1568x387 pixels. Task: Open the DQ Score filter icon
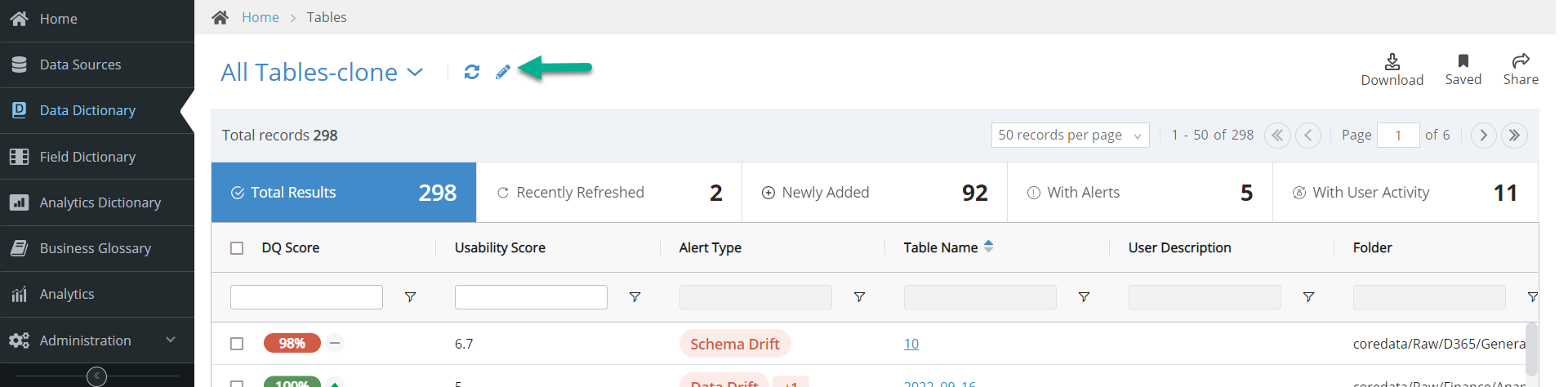coord(411,297)
